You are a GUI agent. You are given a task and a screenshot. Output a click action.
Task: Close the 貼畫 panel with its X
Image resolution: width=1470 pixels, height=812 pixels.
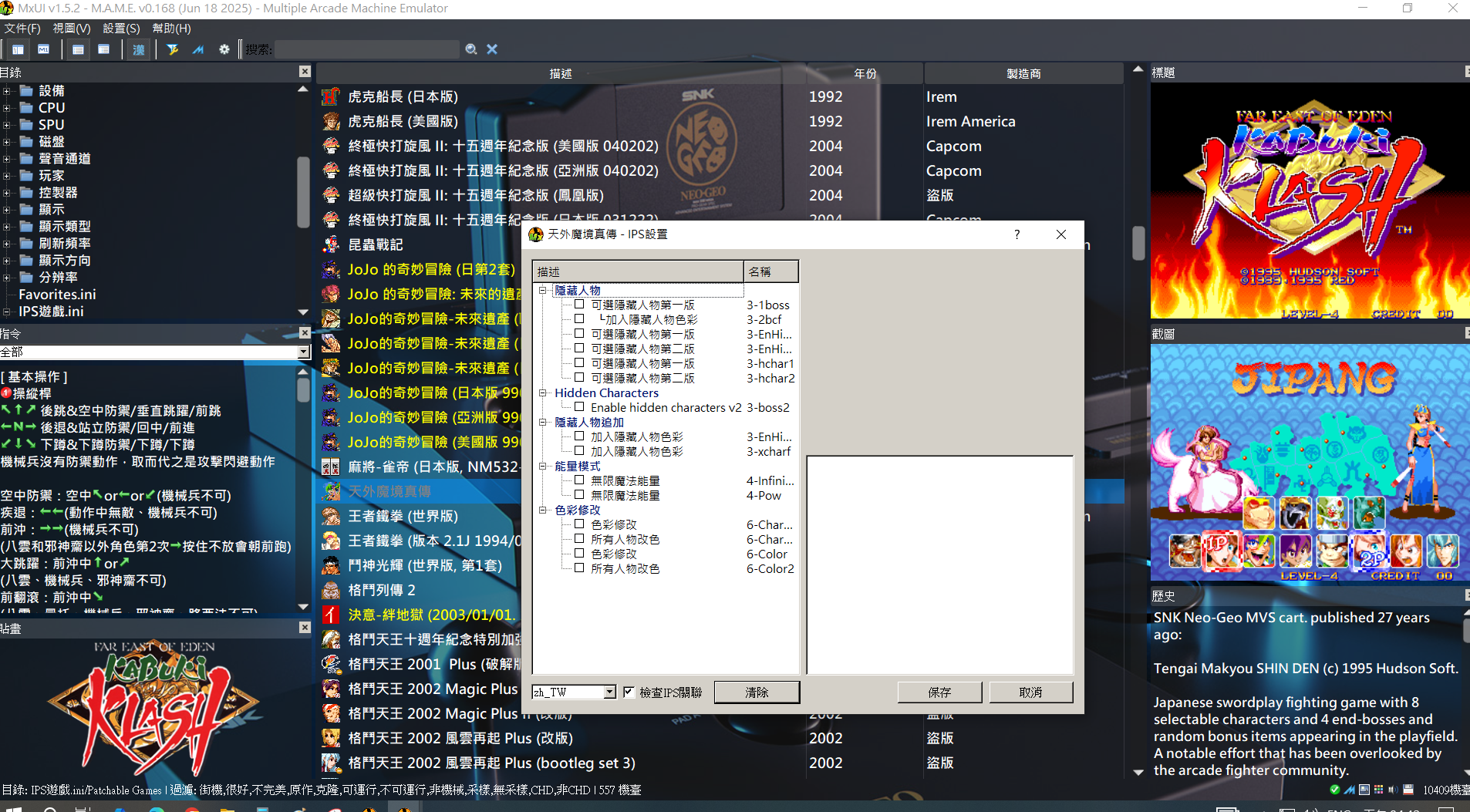tap(305, 628)
